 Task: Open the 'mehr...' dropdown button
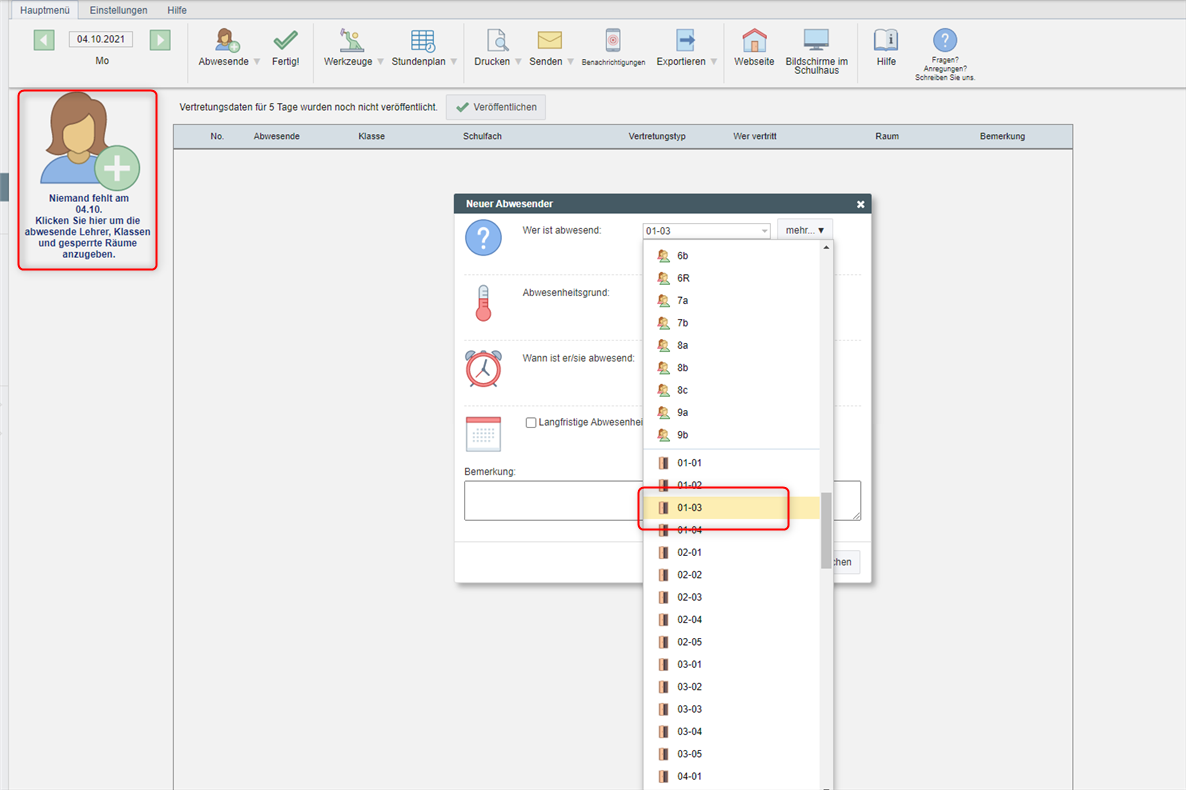tap(804, 230)
